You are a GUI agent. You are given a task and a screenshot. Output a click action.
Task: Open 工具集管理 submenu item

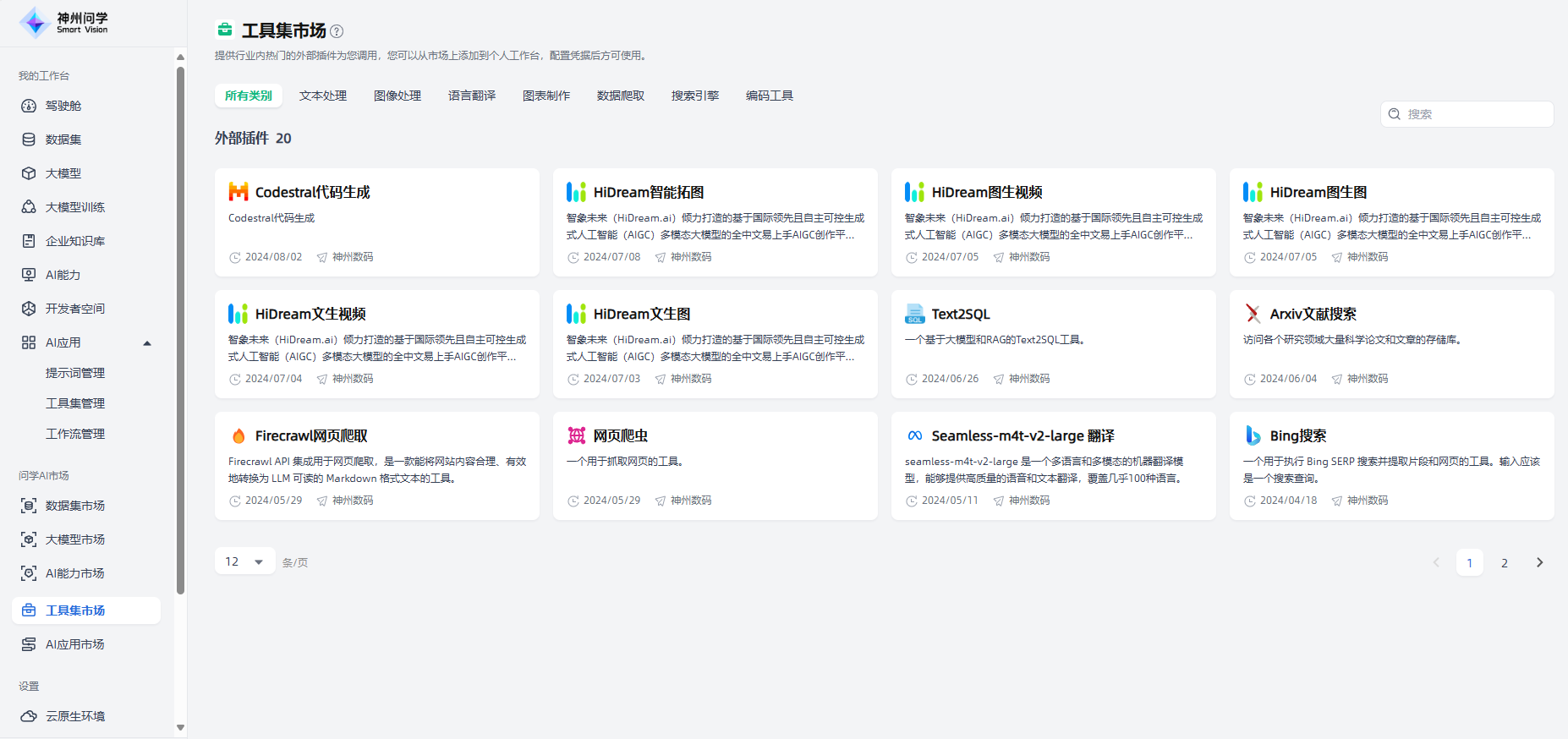coord(75,403)
